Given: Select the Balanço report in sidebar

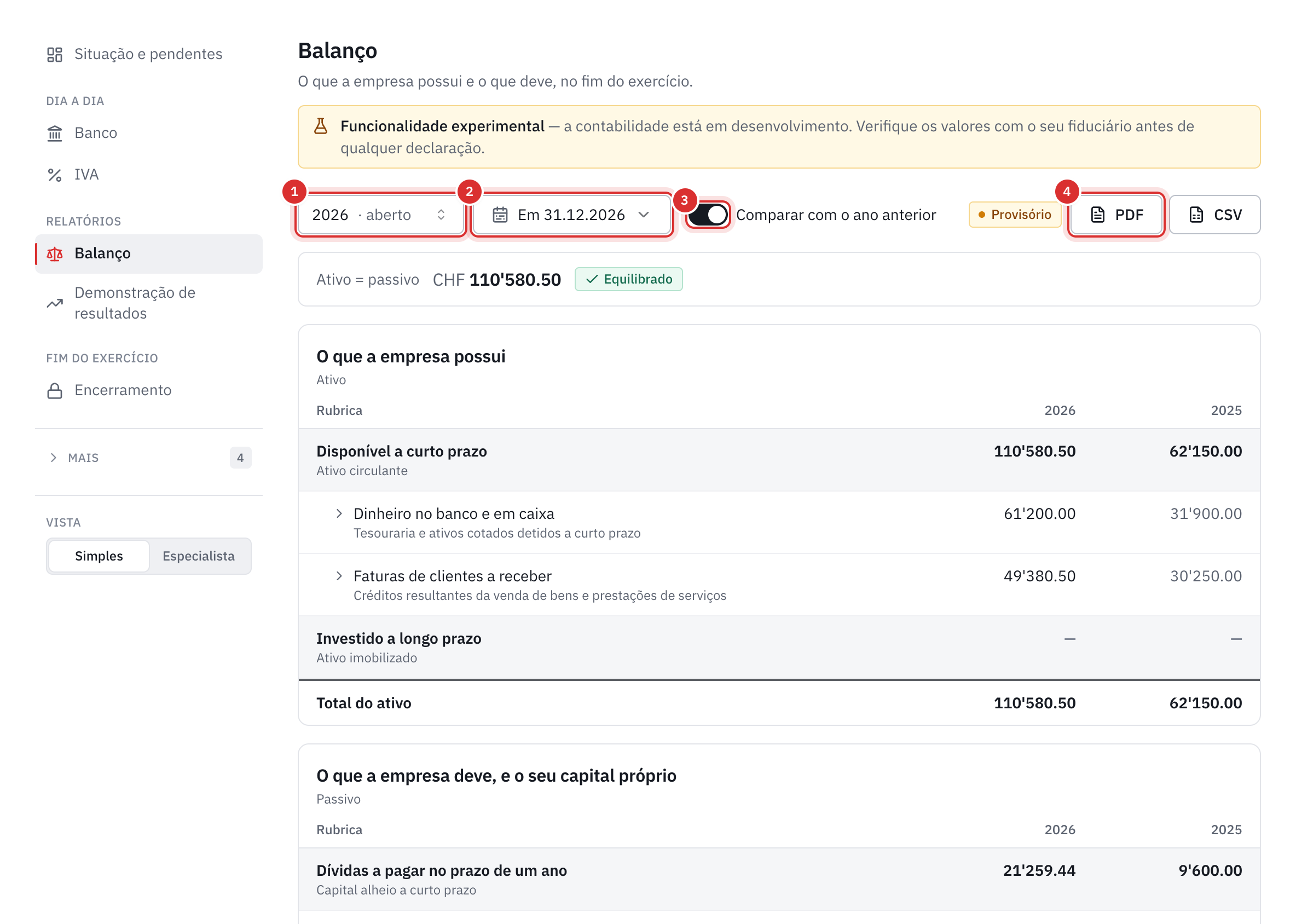Looking at the screenshot, I should click(149, 254).
